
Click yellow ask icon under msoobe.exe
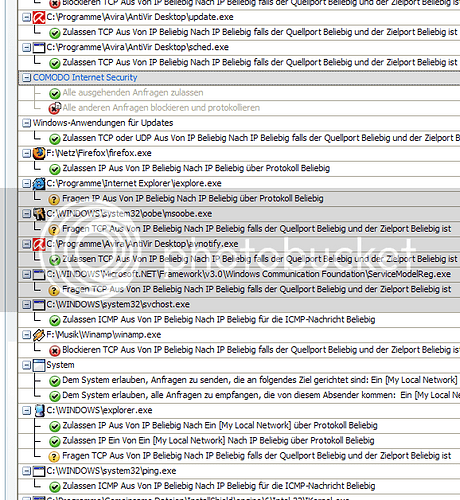tap(54, 230)
